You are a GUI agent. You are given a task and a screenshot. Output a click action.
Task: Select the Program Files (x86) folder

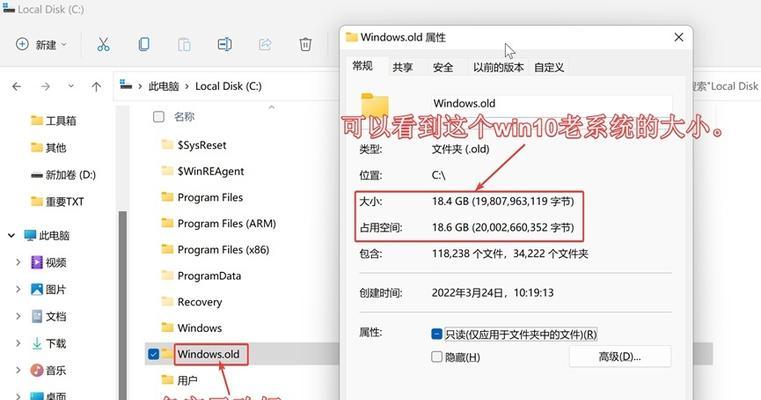click(223, 250)
